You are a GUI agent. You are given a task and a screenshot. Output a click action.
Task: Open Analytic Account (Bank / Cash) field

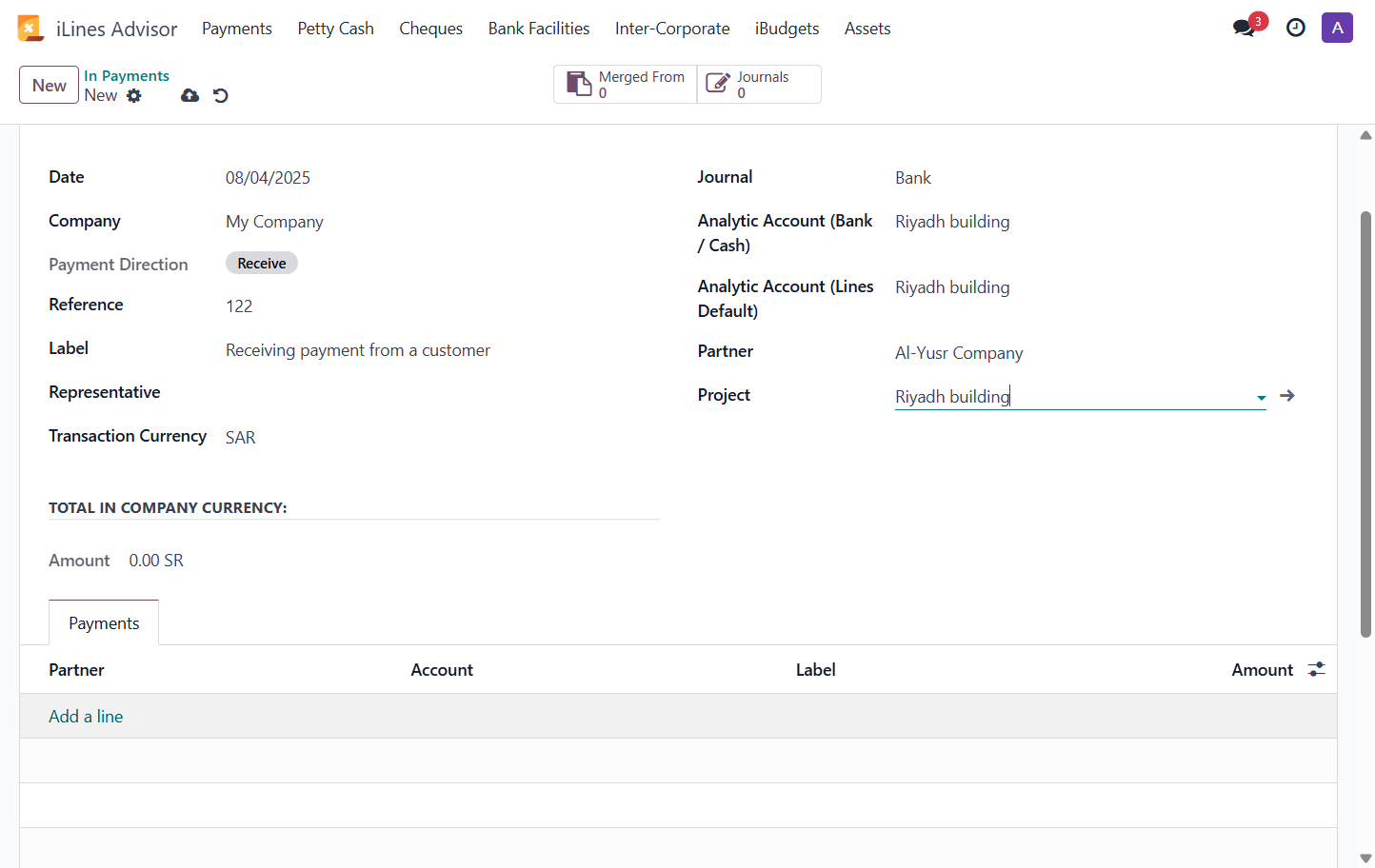[952, 222]
